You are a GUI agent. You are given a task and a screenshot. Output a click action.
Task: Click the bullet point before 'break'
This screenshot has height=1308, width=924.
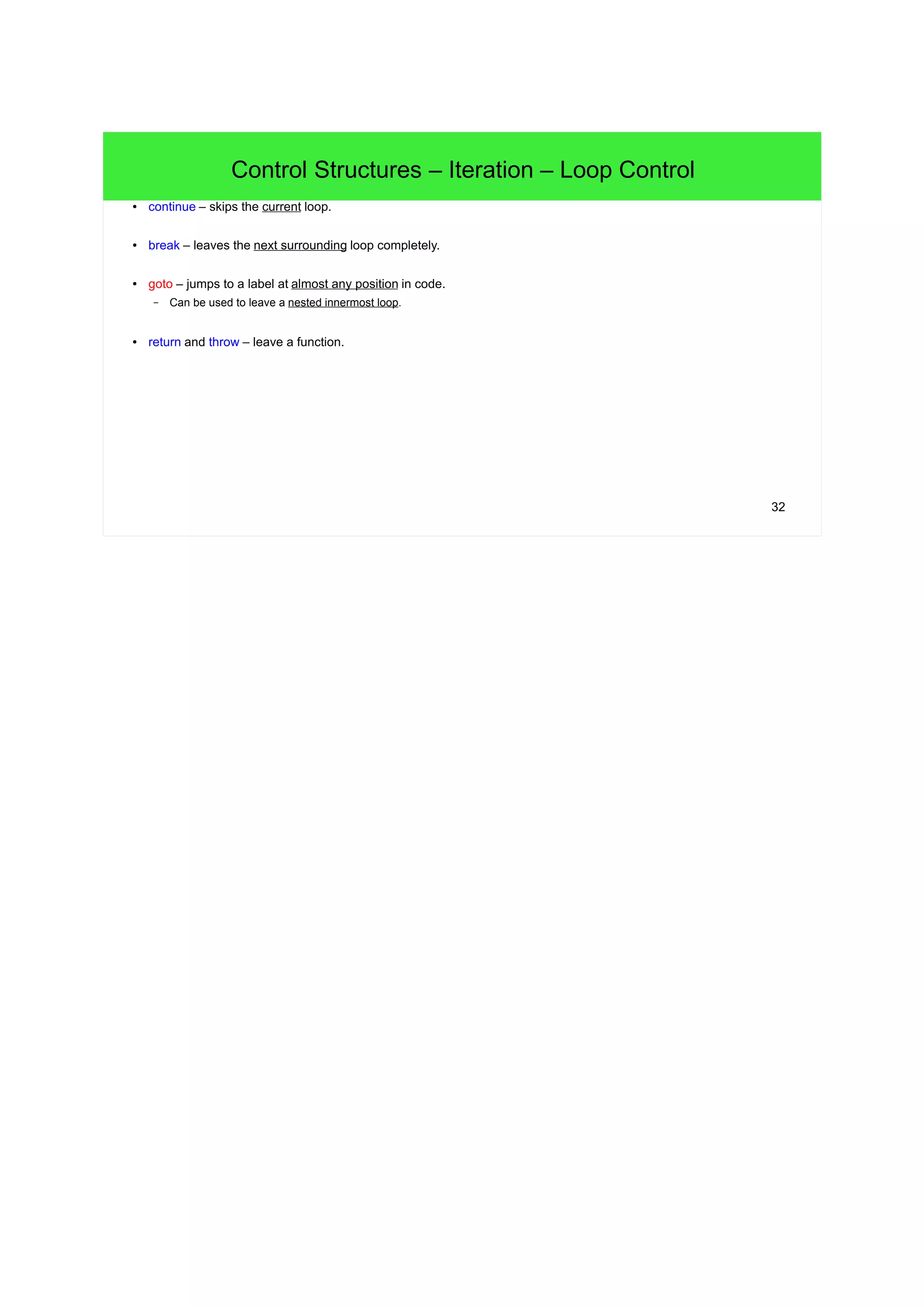[x=135, y=246]
